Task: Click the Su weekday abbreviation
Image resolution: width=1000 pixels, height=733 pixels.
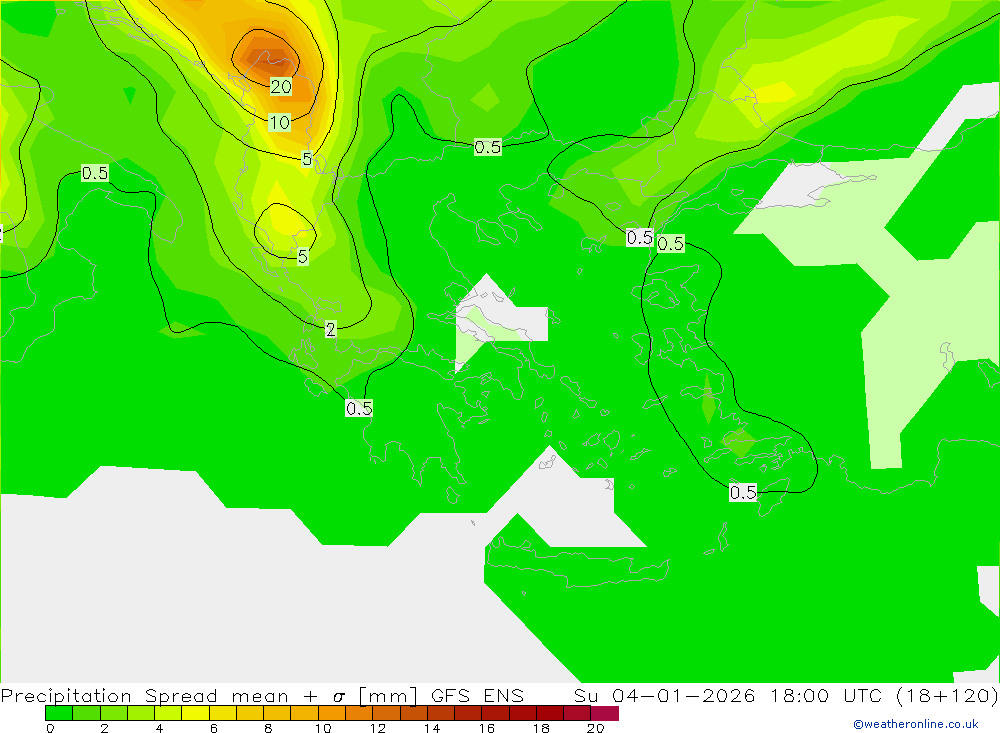Action: click(x=586, y=696)
